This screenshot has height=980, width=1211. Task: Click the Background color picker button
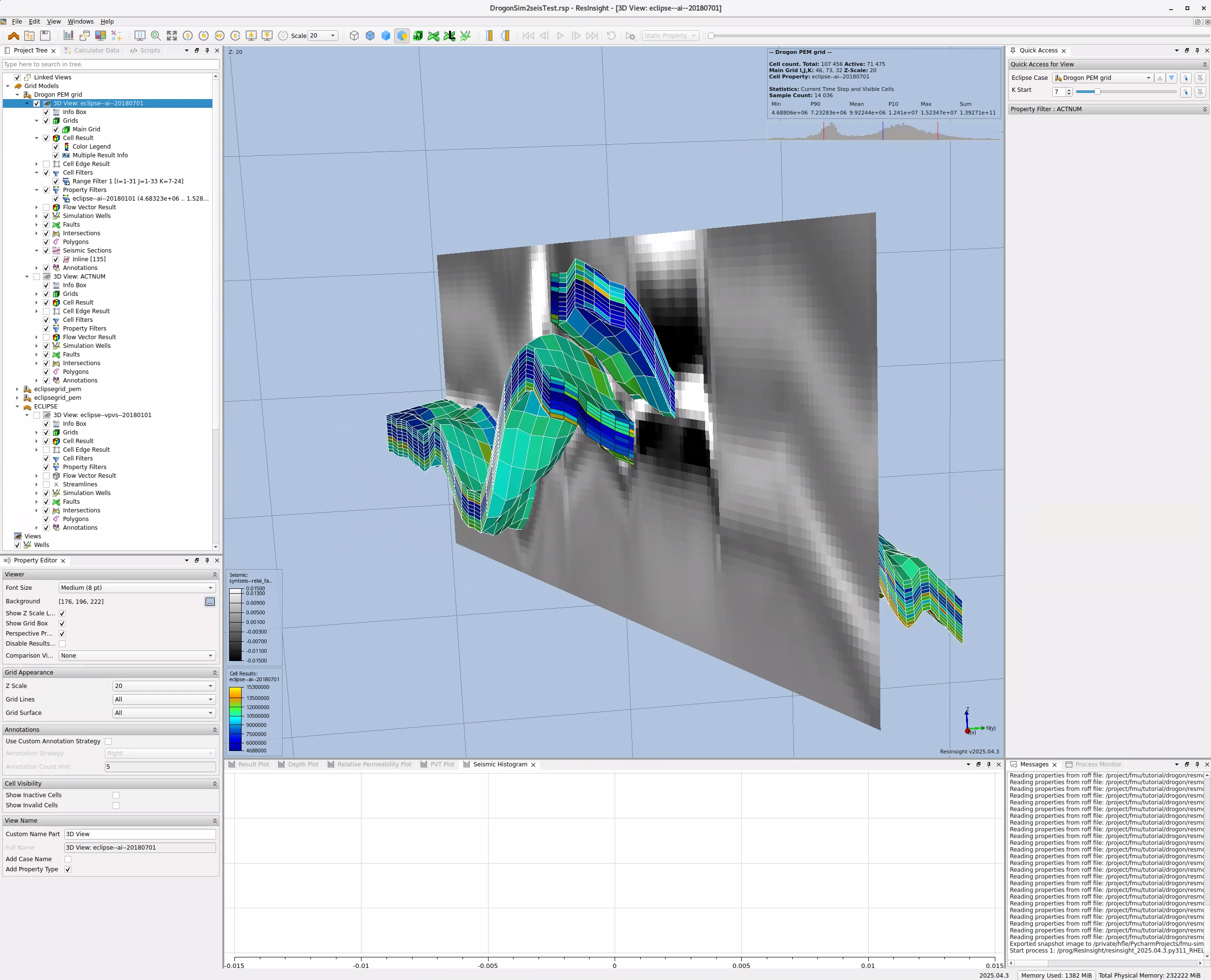tap(209, 602)
